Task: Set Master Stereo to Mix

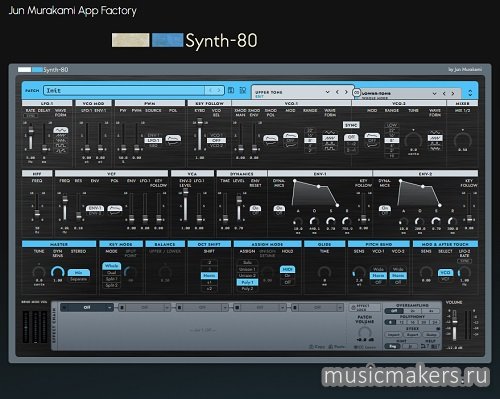Action: click(x=78, y=273)
